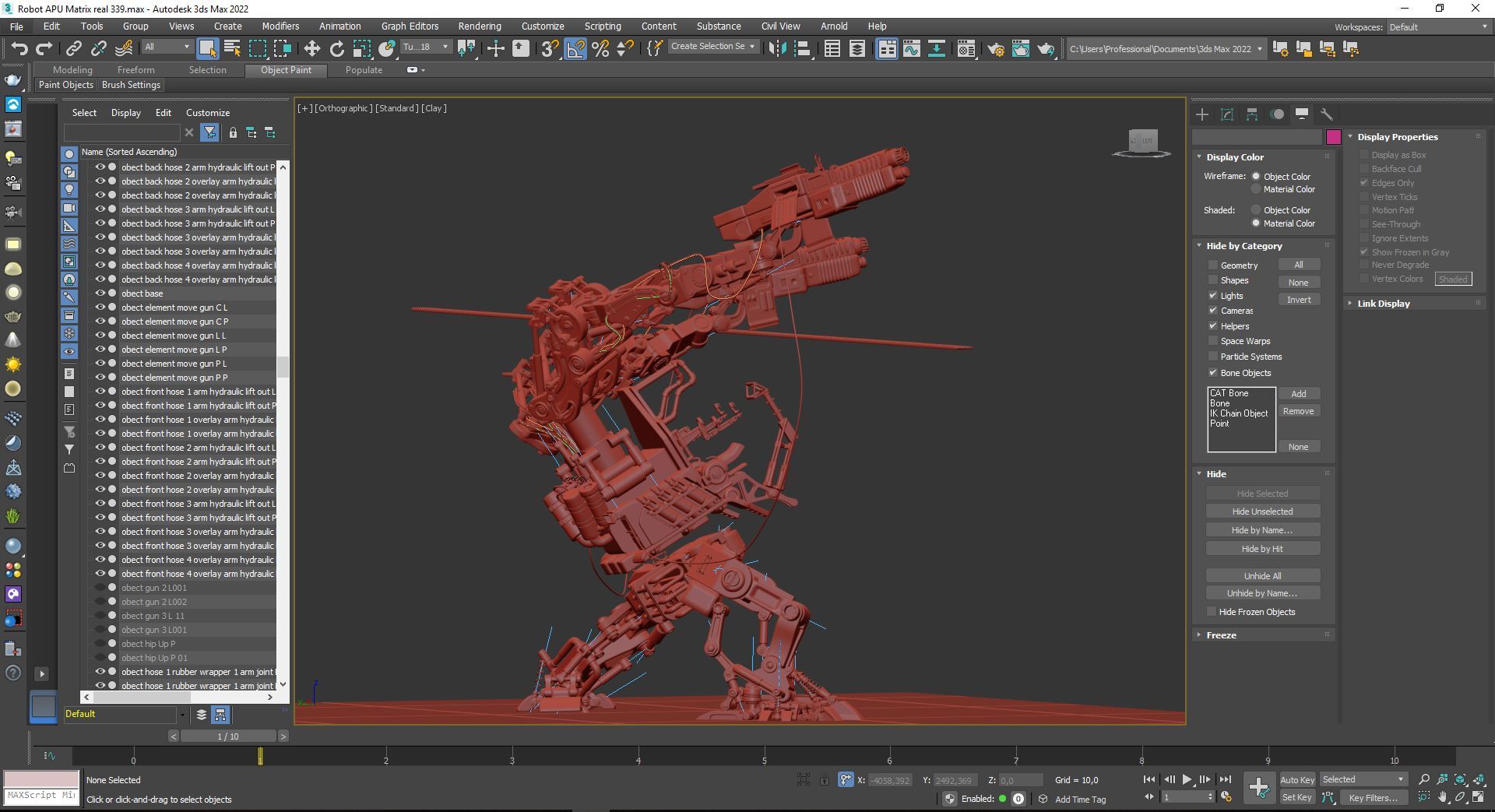Click the Undo arrow icon
The width and height of the screenshot is (1495, 812).
[x=19, y=49]
